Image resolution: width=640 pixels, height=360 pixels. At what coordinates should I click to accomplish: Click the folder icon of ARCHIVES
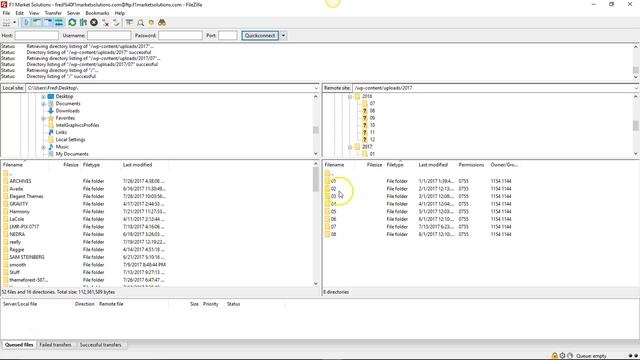click(5, 181)
